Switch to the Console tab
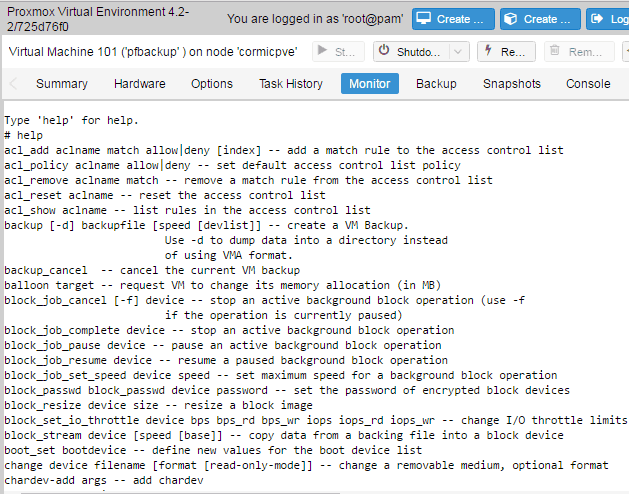 [588, 83]
